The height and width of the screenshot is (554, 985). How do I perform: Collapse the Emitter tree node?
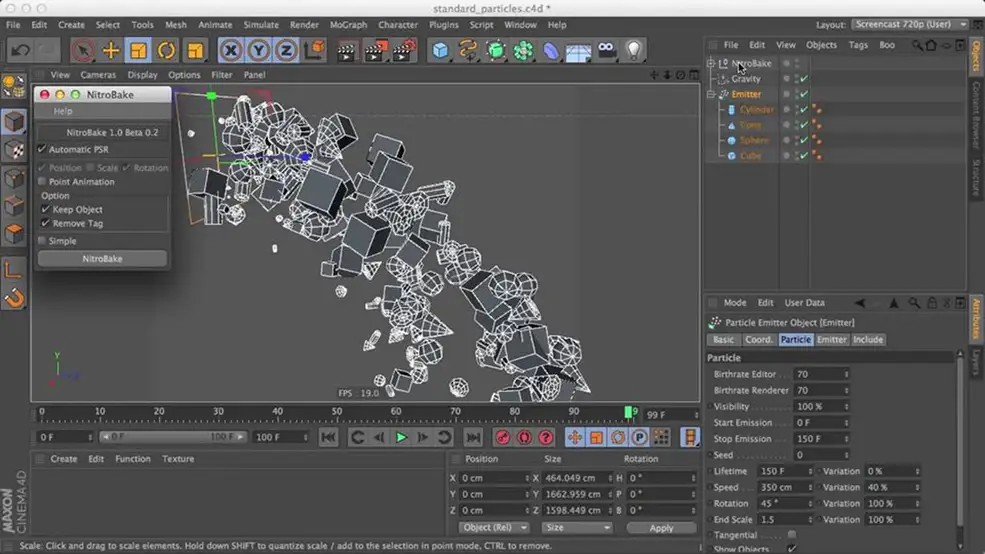click(711, 94)
